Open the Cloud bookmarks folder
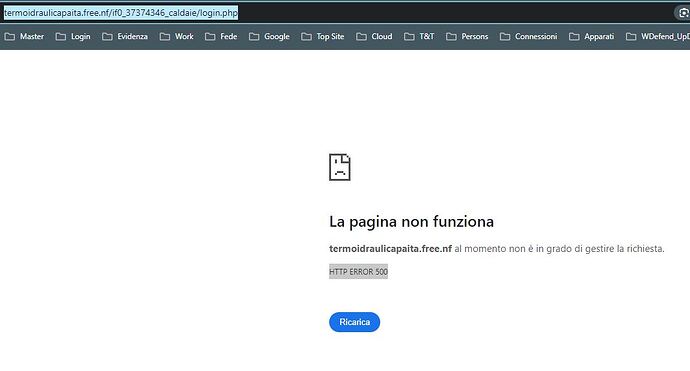 (x=374, y=37)
